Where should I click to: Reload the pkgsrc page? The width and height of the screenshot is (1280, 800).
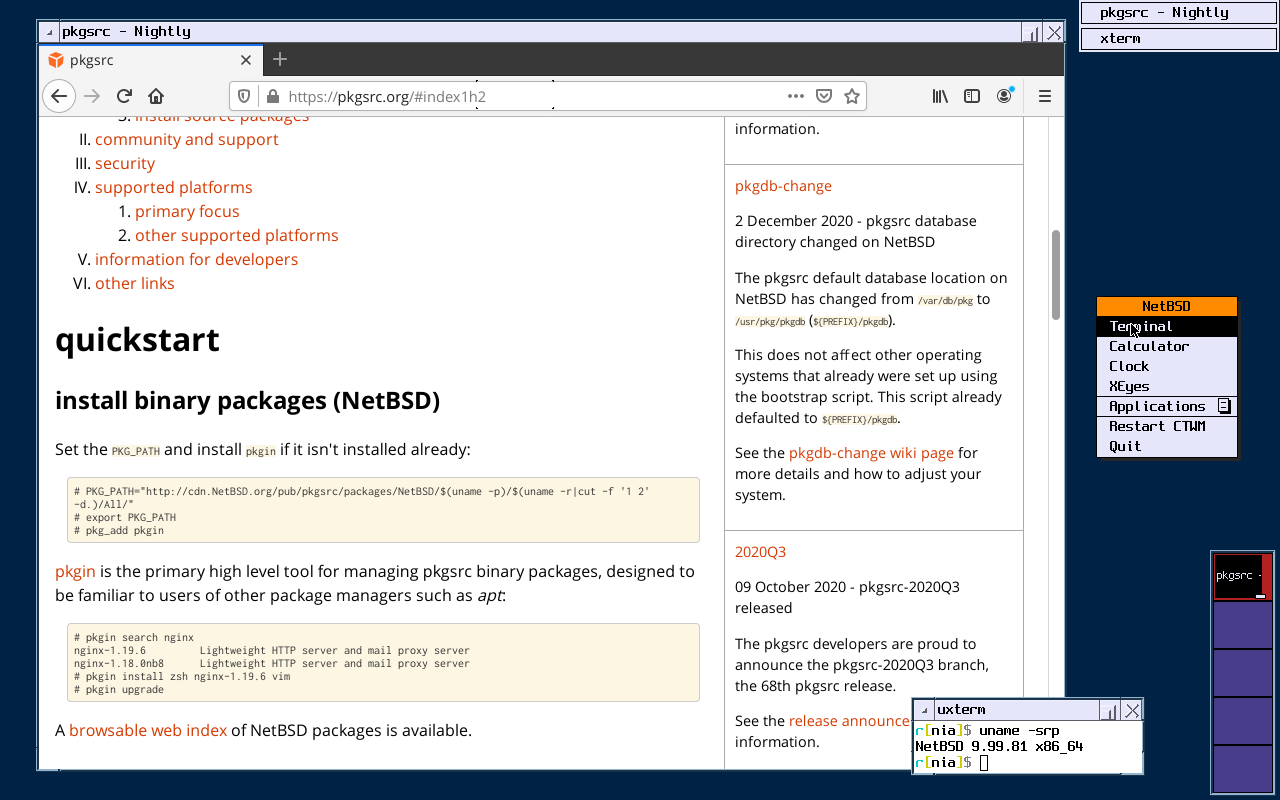tap(124, 96)
